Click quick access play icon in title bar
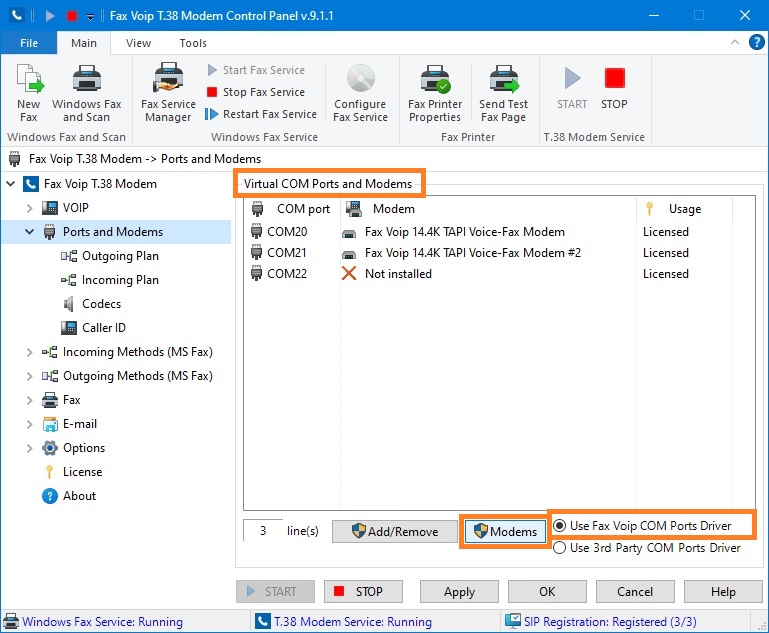769x633 pixels. tap(50, 16)
